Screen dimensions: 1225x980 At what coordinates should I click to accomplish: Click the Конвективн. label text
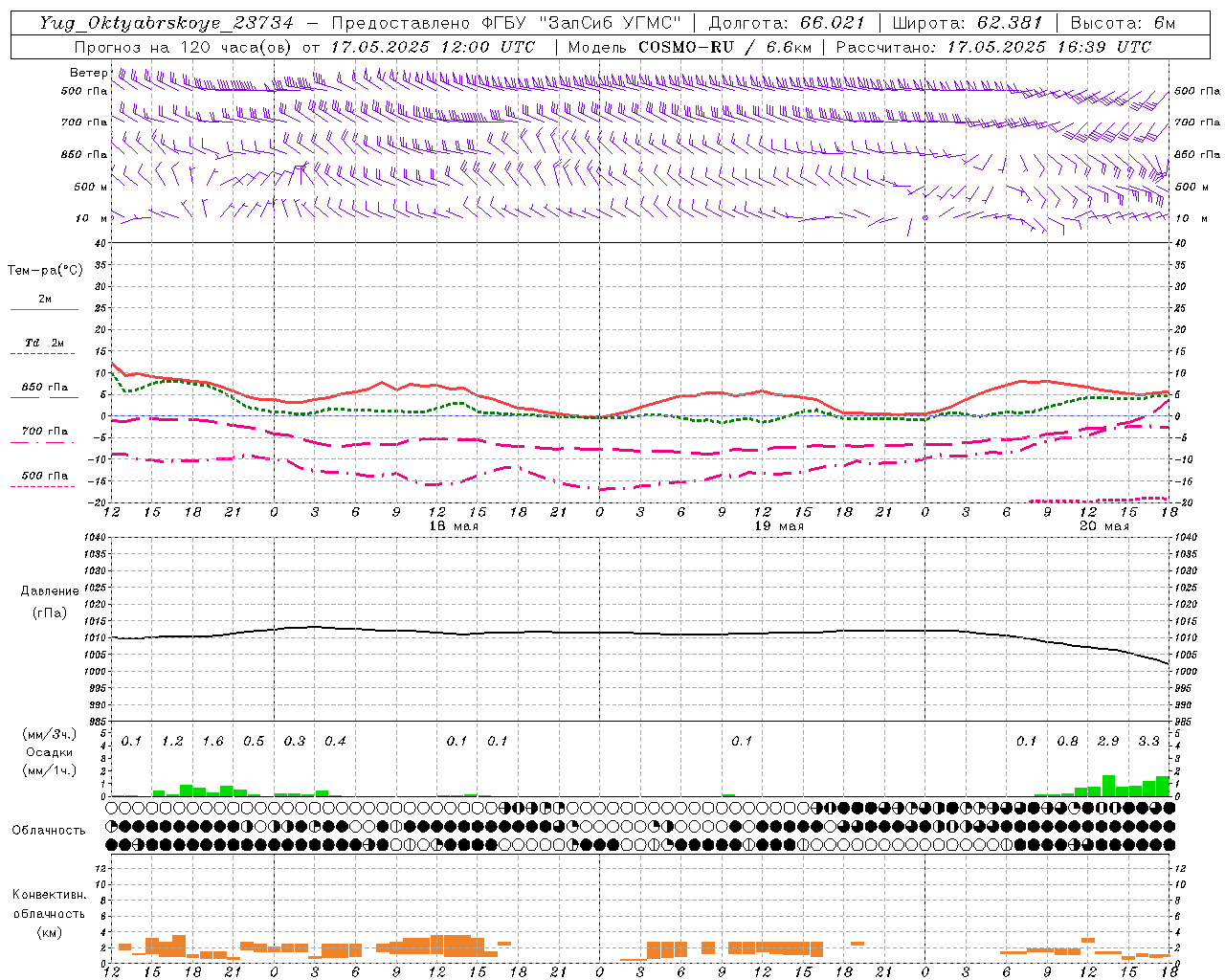[x=49, y=895]
